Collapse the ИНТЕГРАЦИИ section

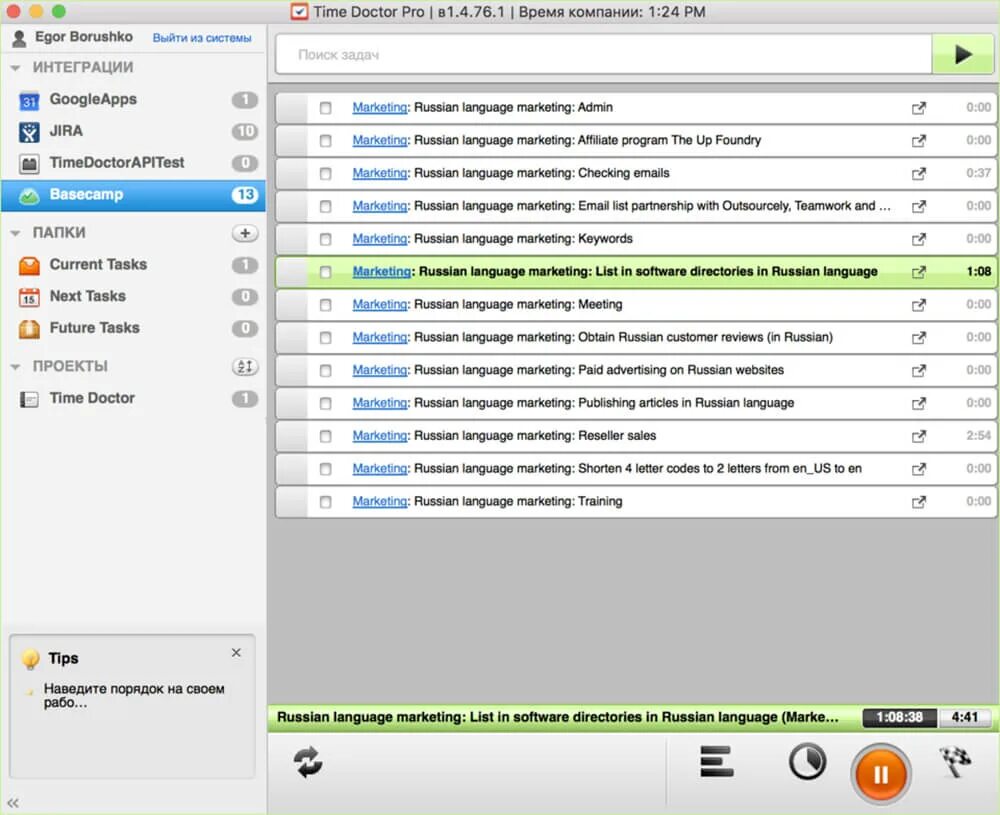point(15,68)
